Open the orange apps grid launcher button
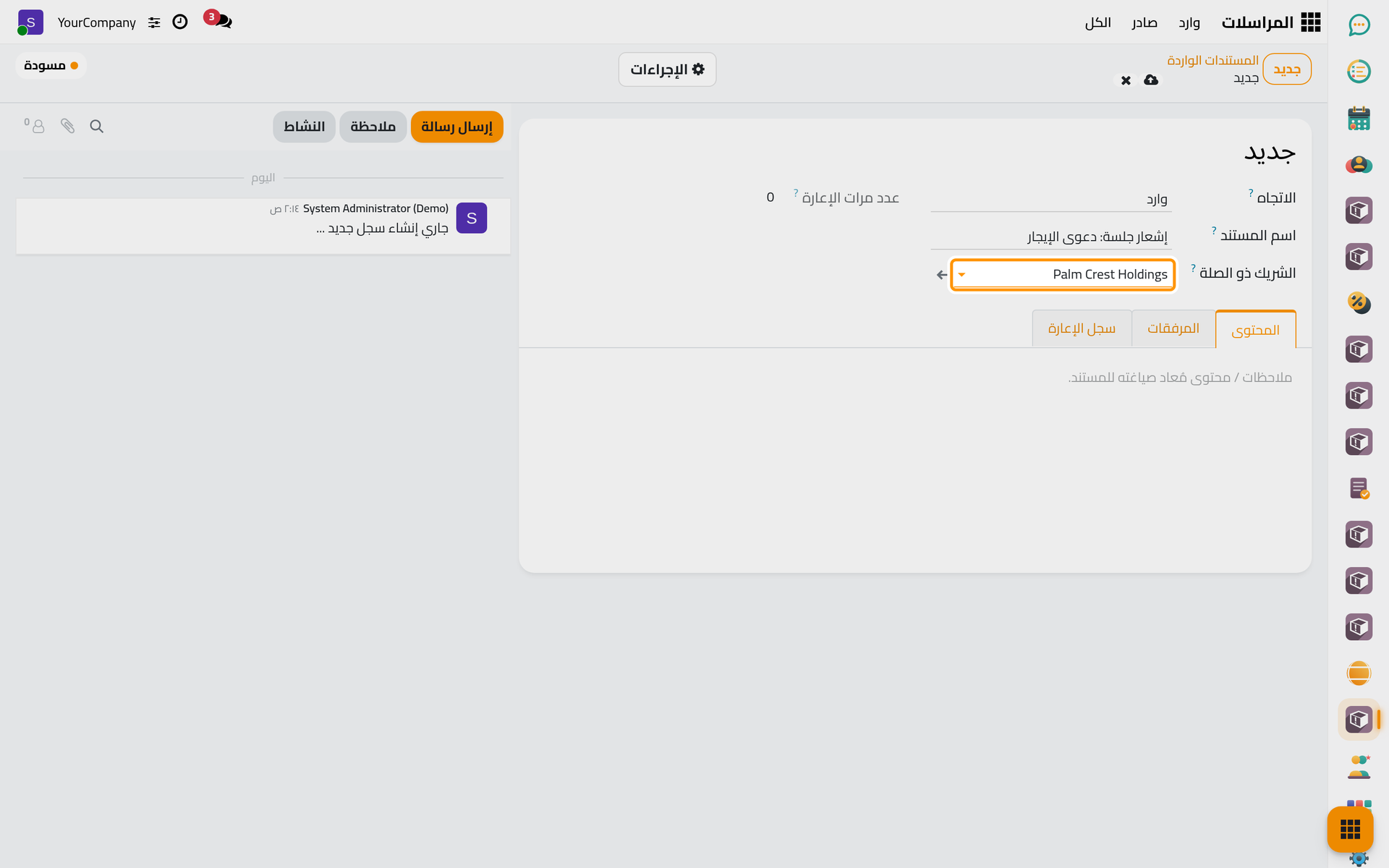Screen dimensions: 1389x868 [1350, 829]
